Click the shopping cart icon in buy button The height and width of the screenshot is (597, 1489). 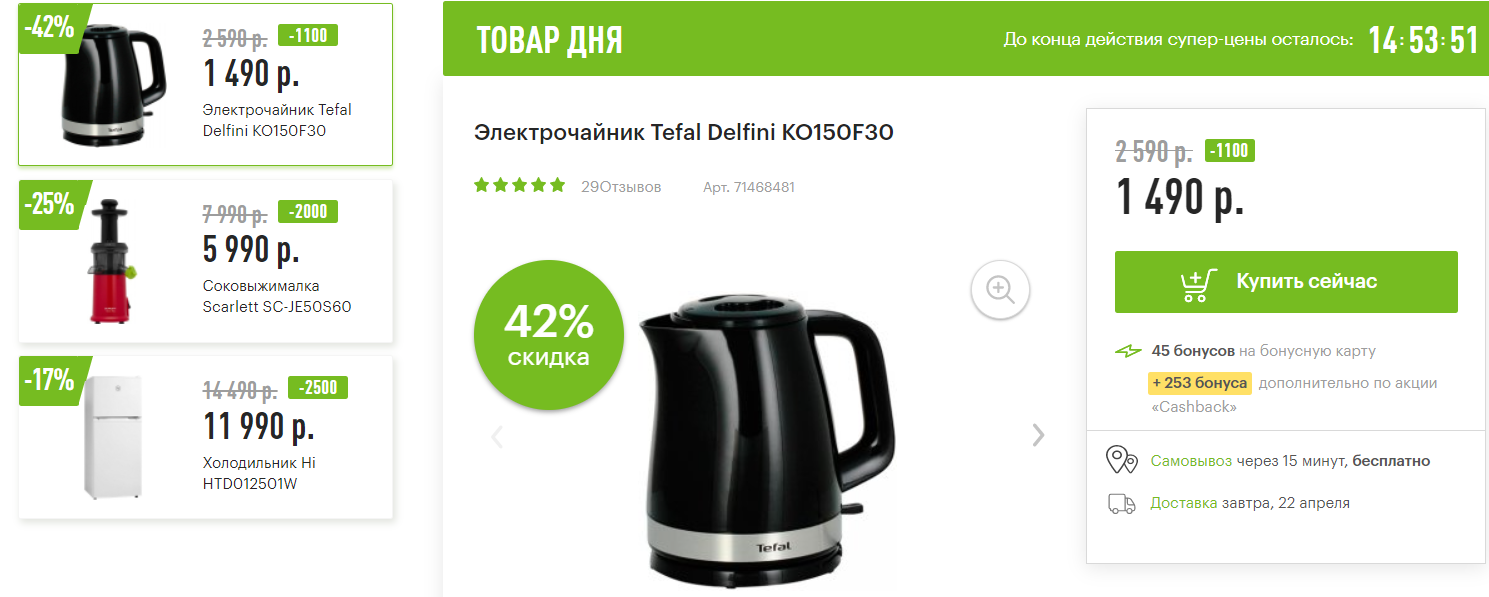pyautogui.click(x=1198, y=284)
